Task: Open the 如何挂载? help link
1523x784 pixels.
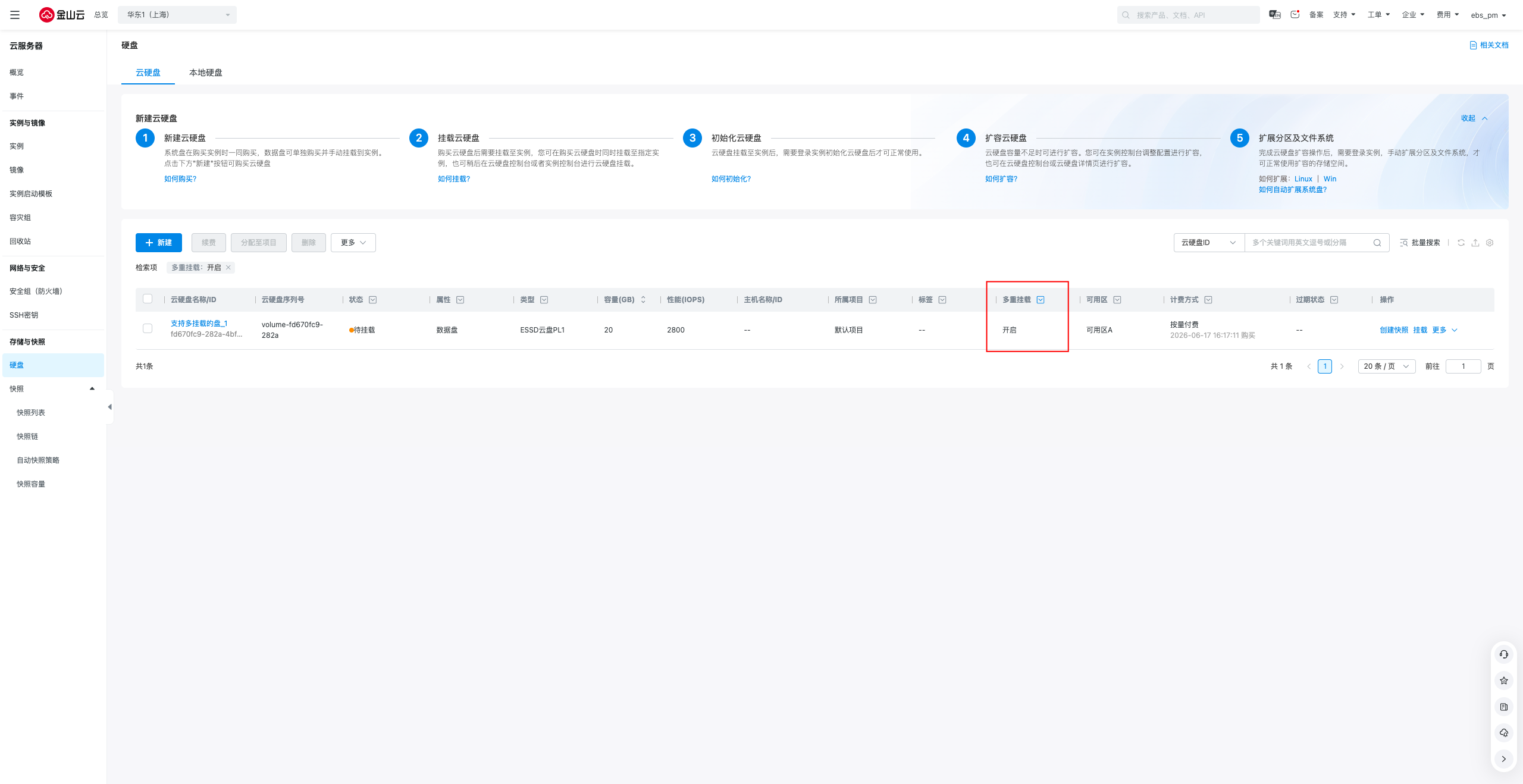Action: coord(454,179)
